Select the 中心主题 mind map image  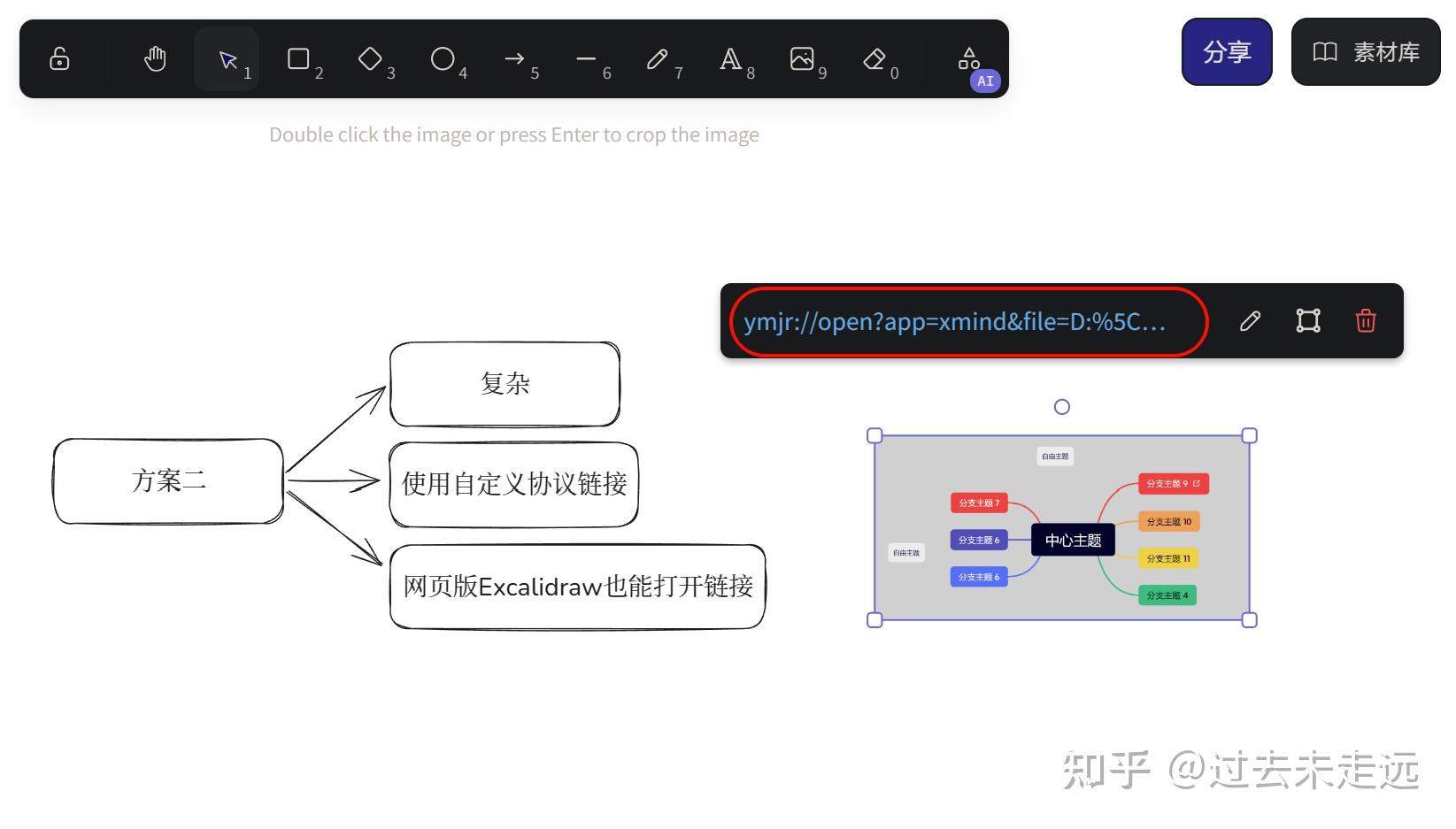tap(1062, 528)
